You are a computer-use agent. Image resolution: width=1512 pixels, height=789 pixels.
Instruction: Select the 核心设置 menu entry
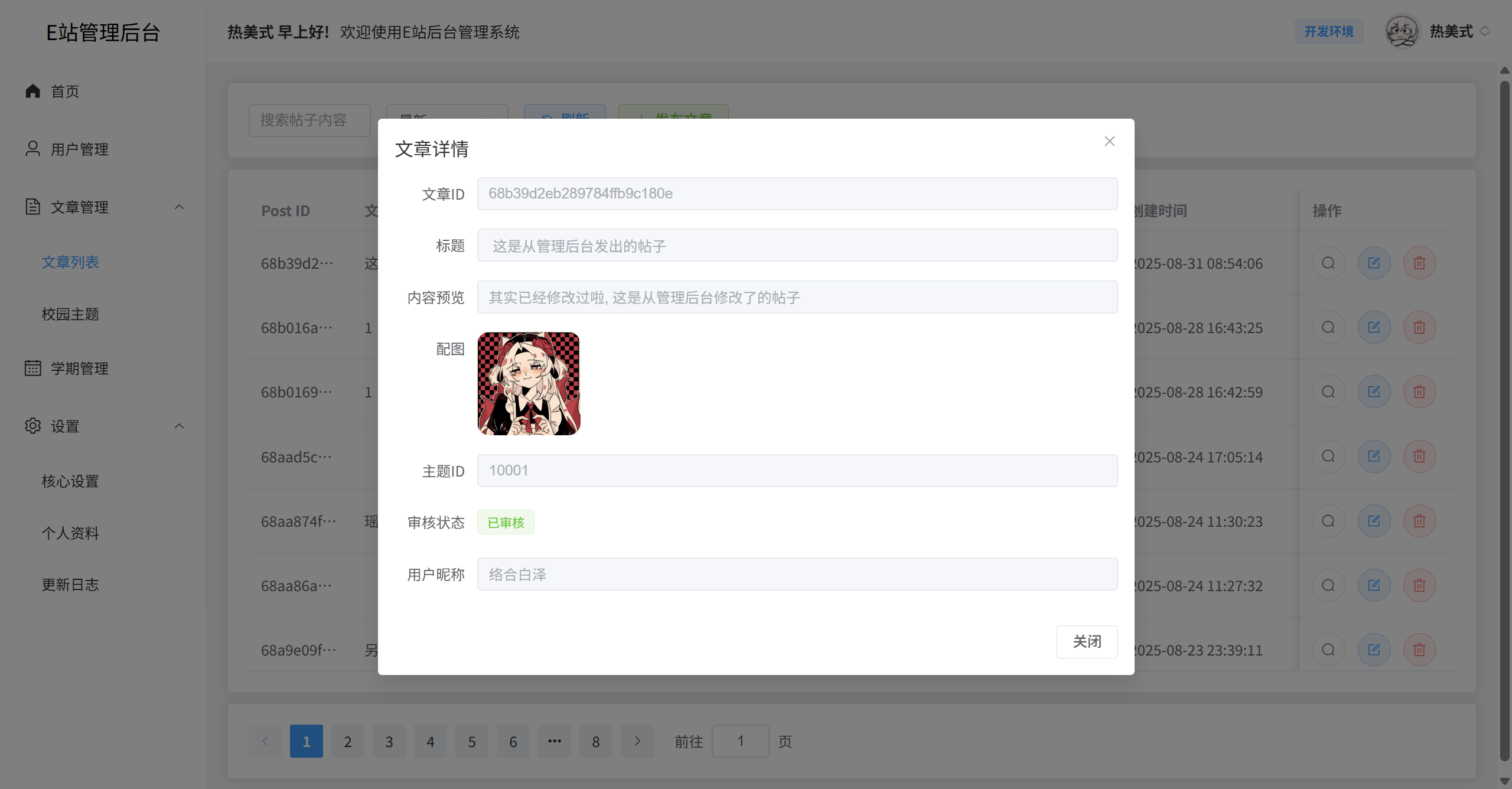click(70, 481)
